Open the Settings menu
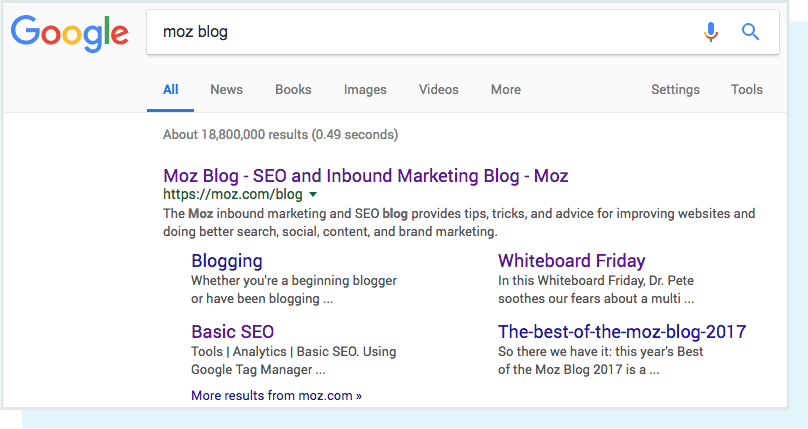This screenshot has height=429, width=808. pos(675,89)
